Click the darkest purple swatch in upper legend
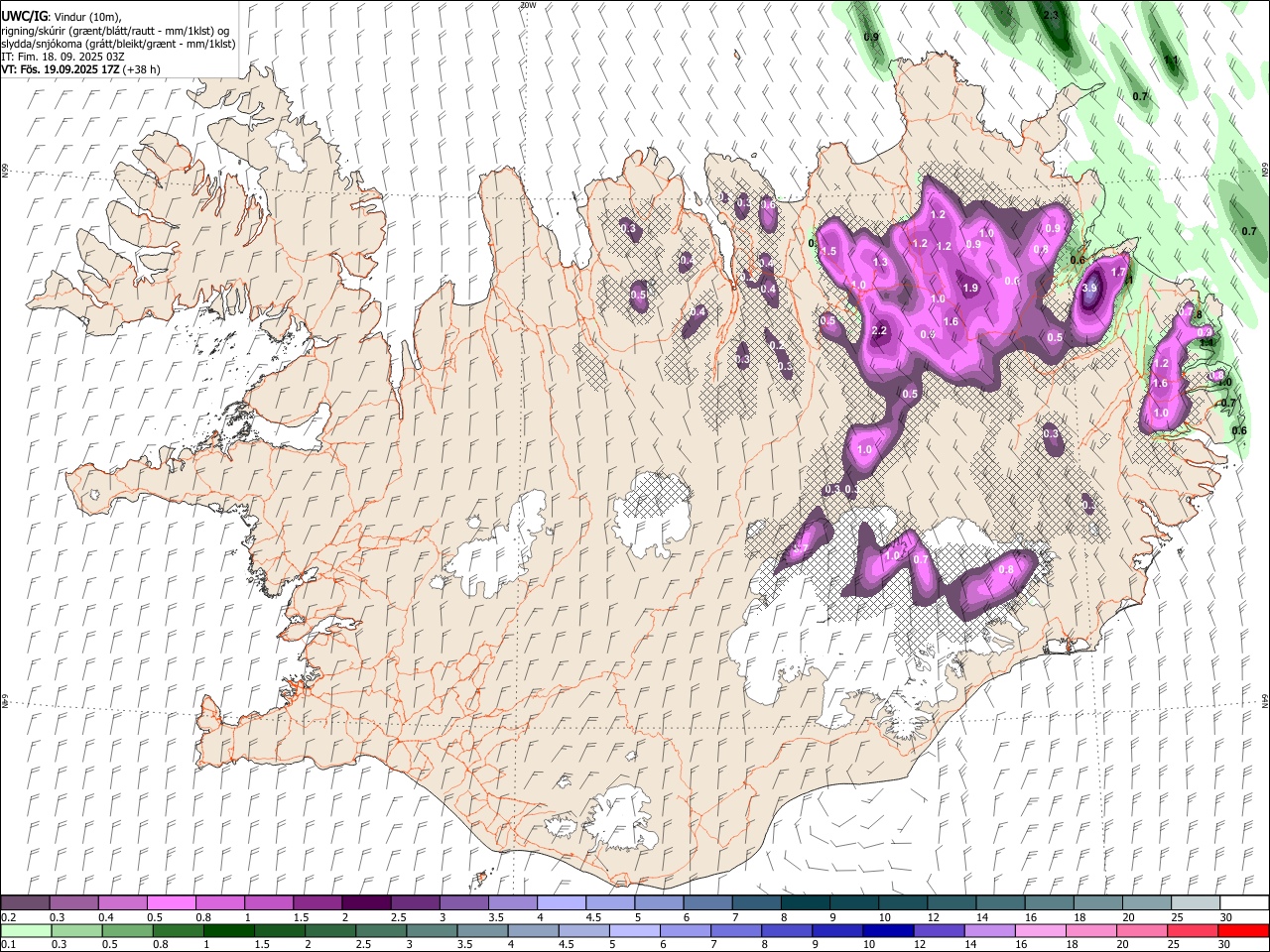The height and width of the screenshot is (952, 1270). [364, 903]
